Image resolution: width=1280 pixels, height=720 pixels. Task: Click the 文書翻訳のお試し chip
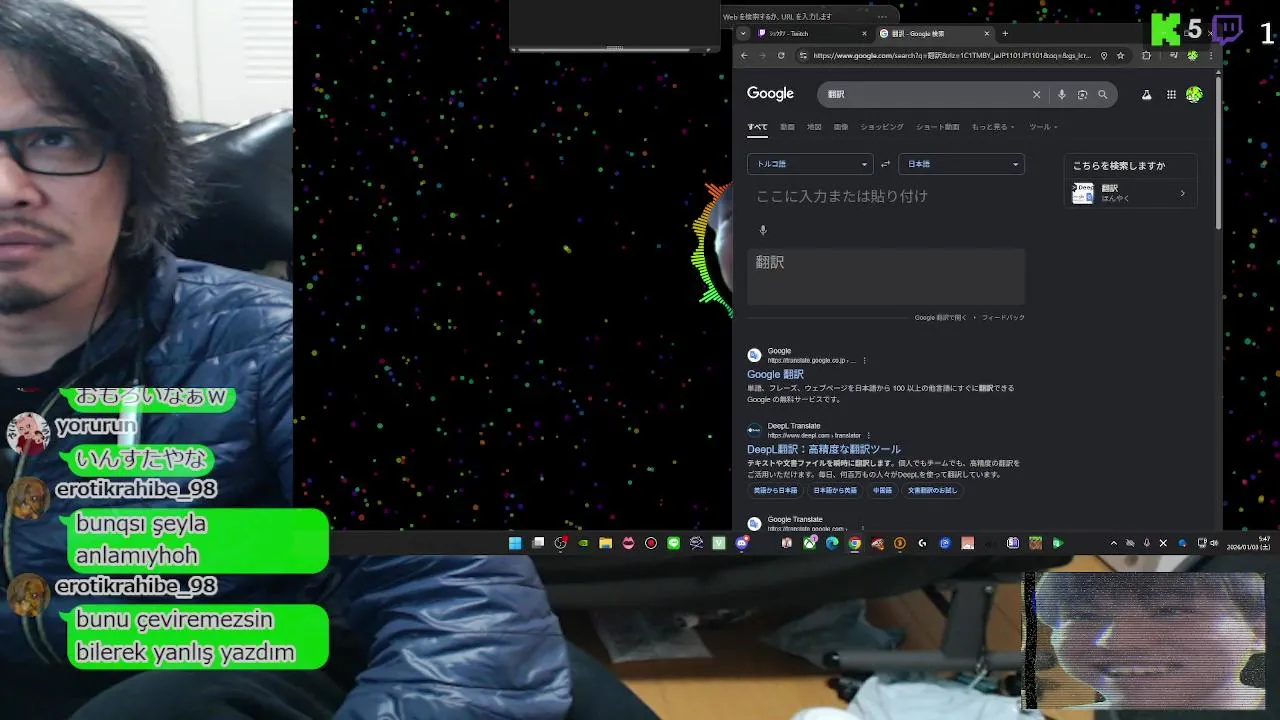(x=932, y=491)
